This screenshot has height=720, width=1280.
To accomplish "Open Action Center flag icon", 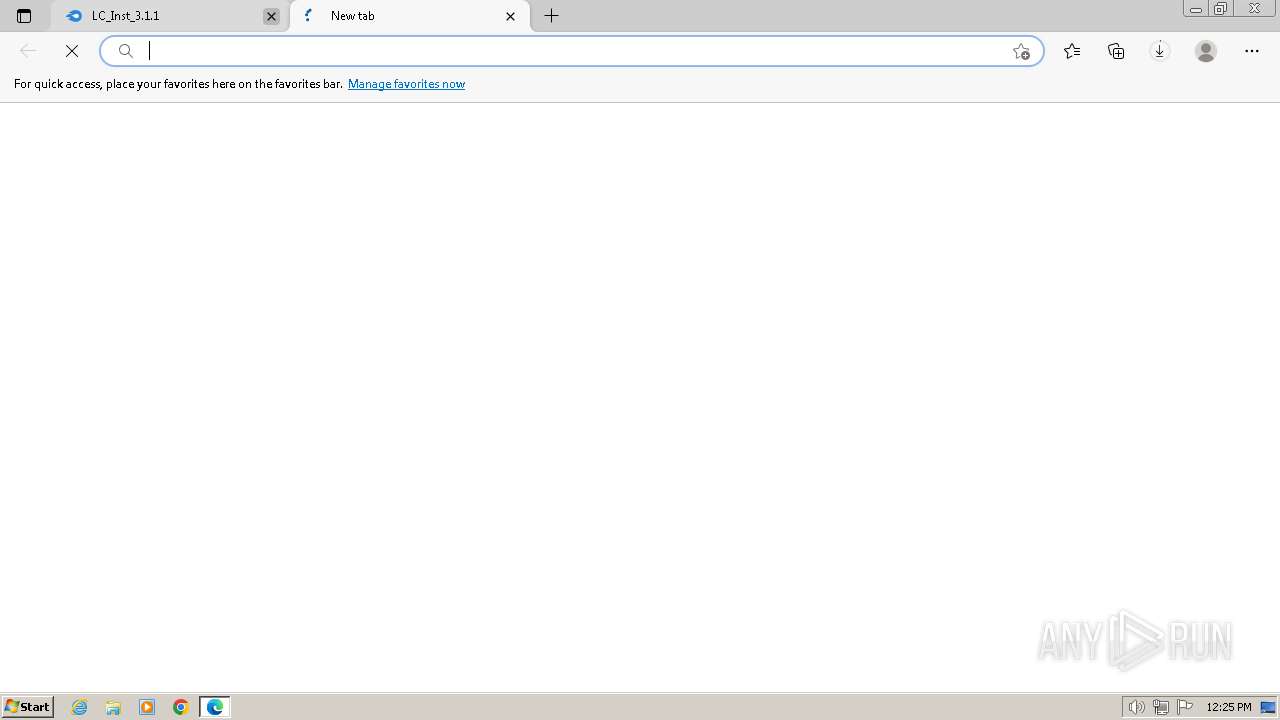I will click(x=1185, y=707).
